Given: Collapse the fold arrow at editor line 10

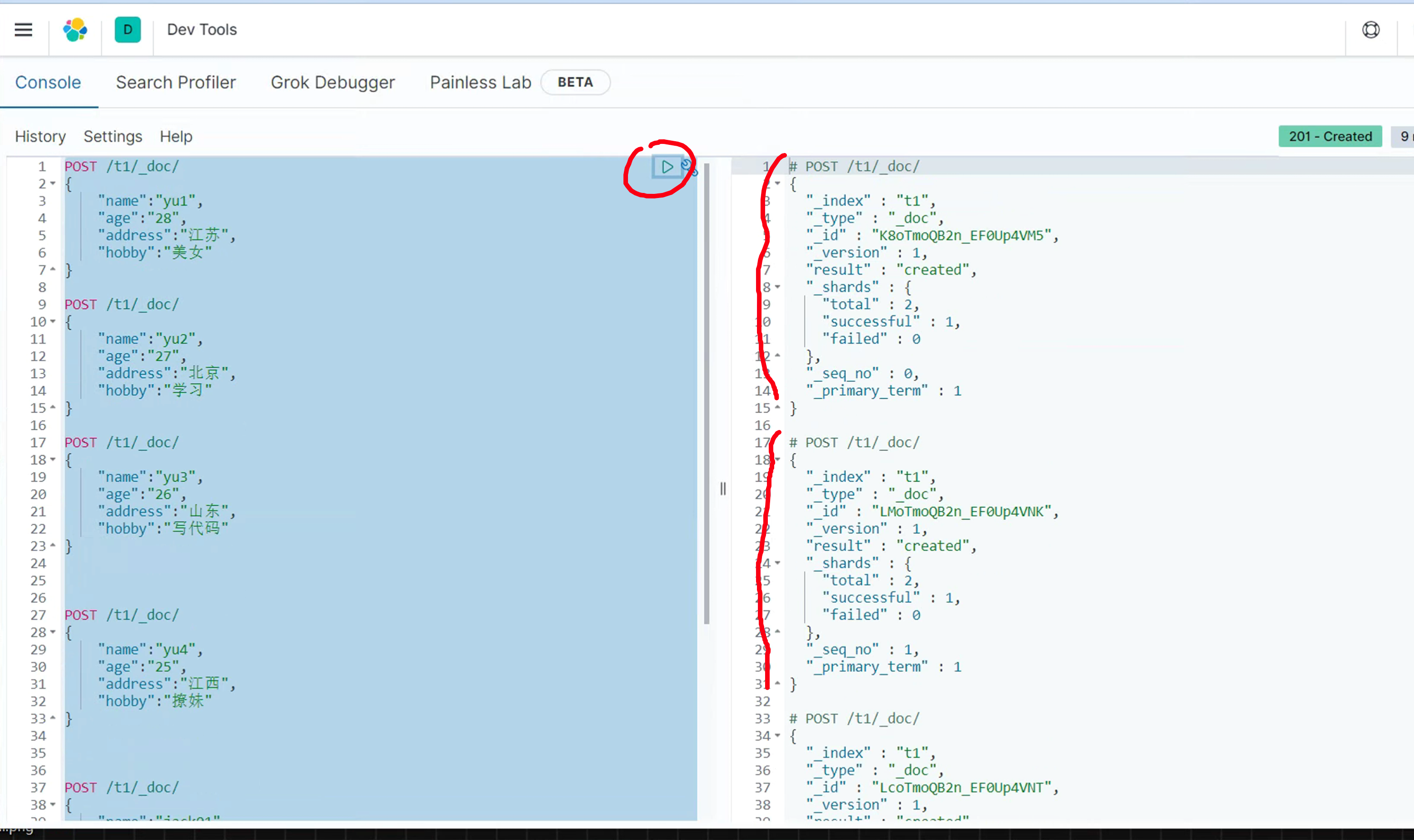Looking at the screenshot, I should pos(53,321).
